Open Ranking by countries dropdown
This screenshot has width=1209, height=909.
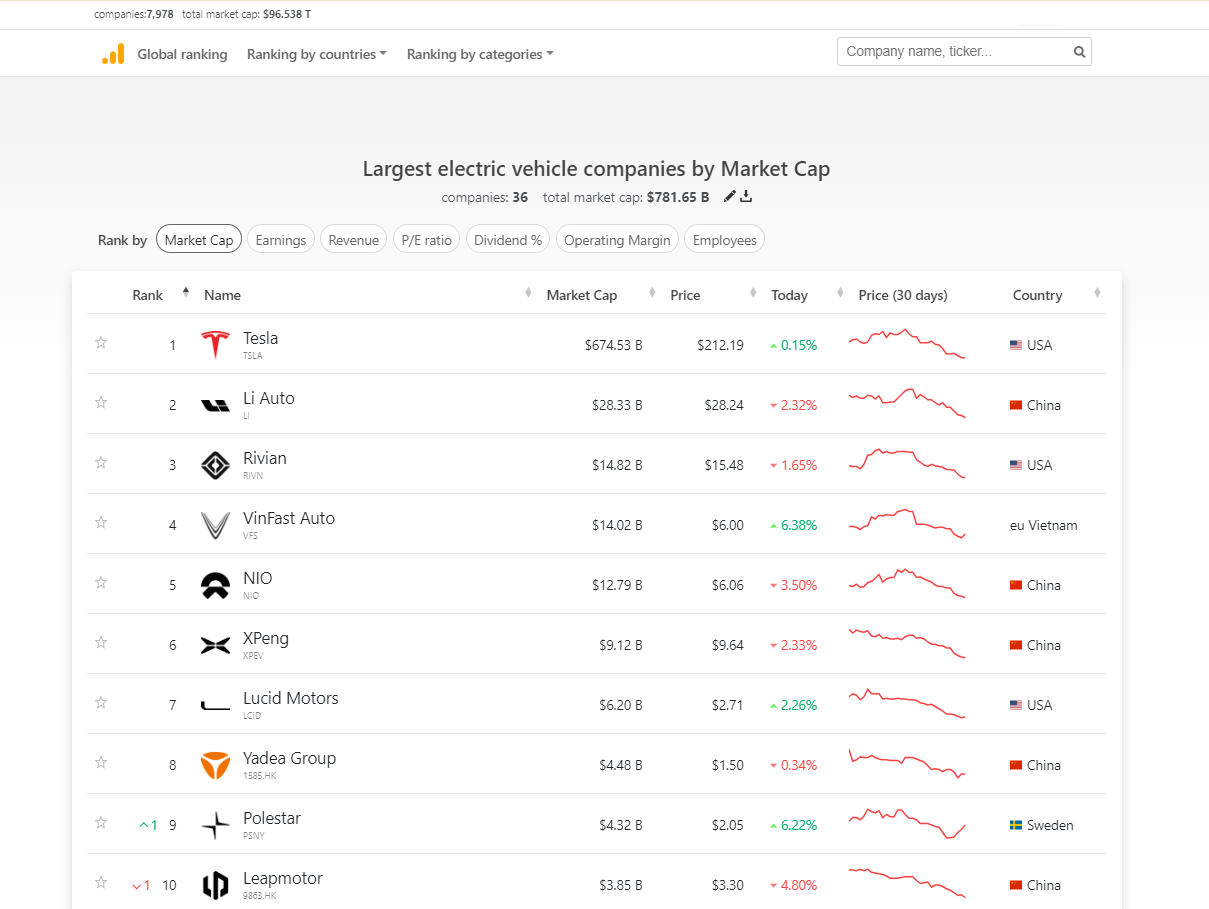[x=317, y=54]
